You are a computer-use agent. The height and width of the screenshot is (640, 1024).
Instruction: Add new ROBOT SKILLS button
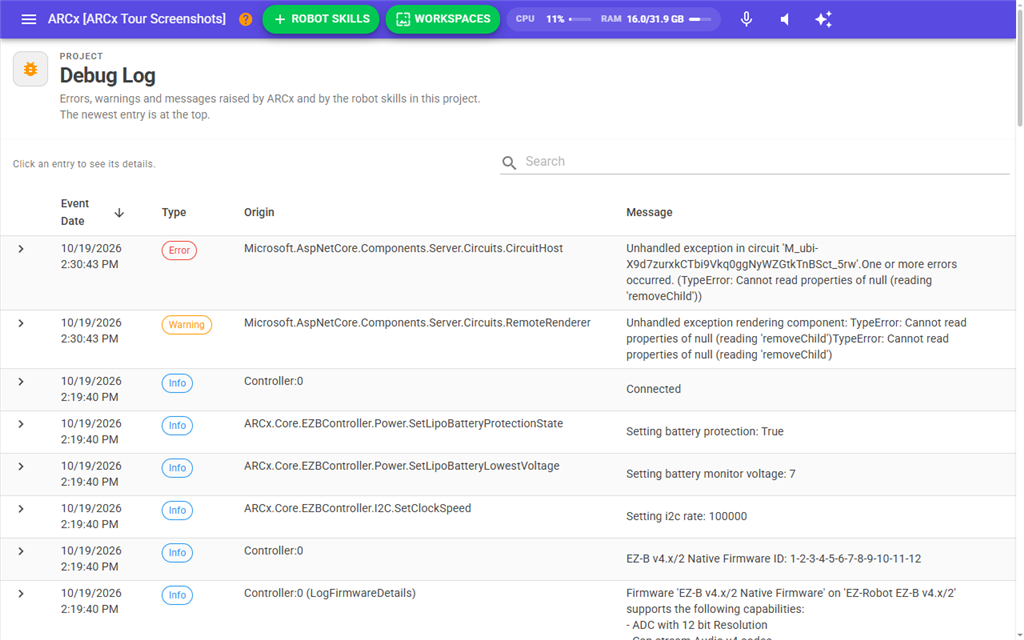click(321, 19)
